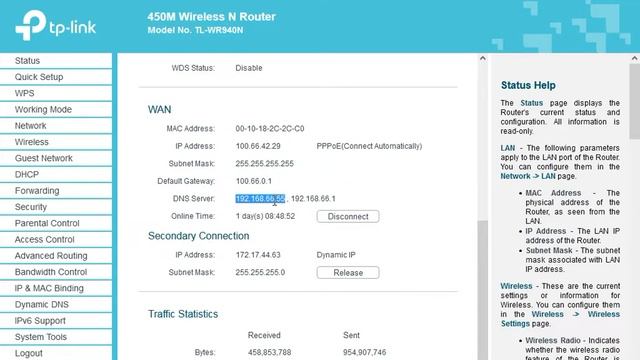The width and height of the screenshot is (640, 360).
Task: Click help panel scroll up arrow
Action: click(x=635, y=58)
